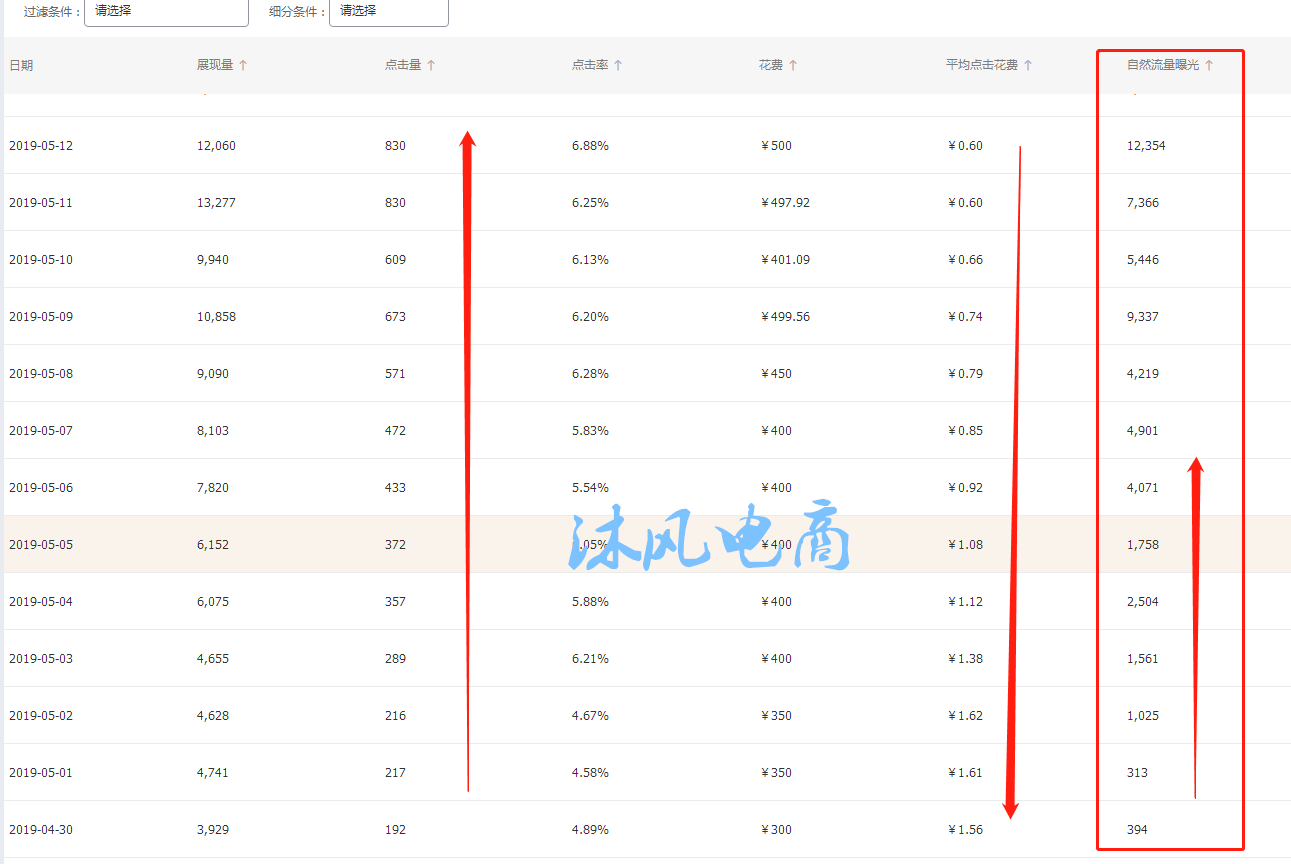Image resolution: width=1291 pixels, height=864 pixels.
Task: Sort by 展现量 arrow icon
Action: (x=243, y=65)
